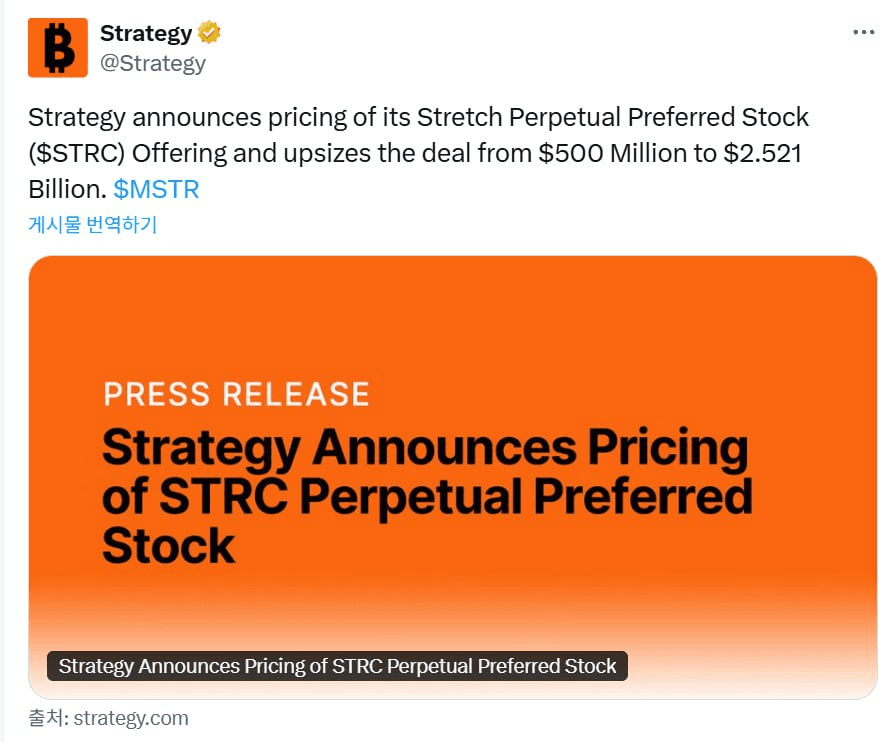Click the dark card caption label
The image size is (882, 742).
(338, 666)
